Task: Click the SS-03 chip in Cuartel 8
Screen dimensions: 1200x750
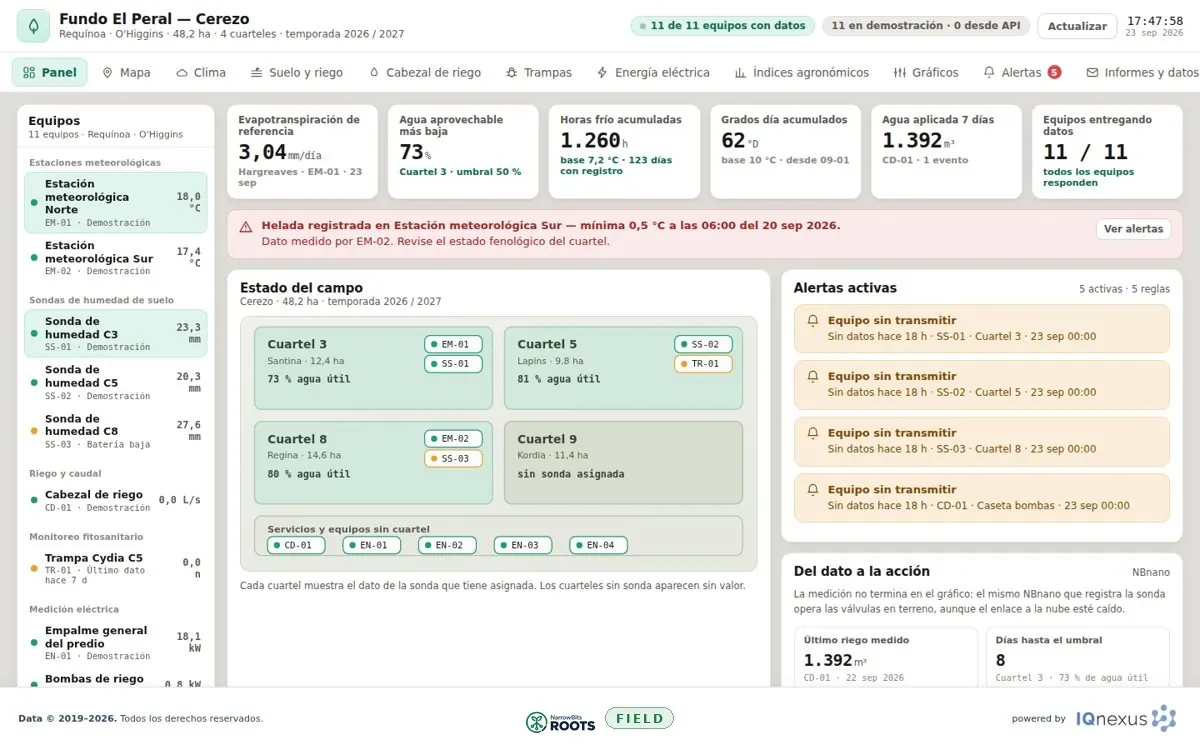Action: (453, 459)
